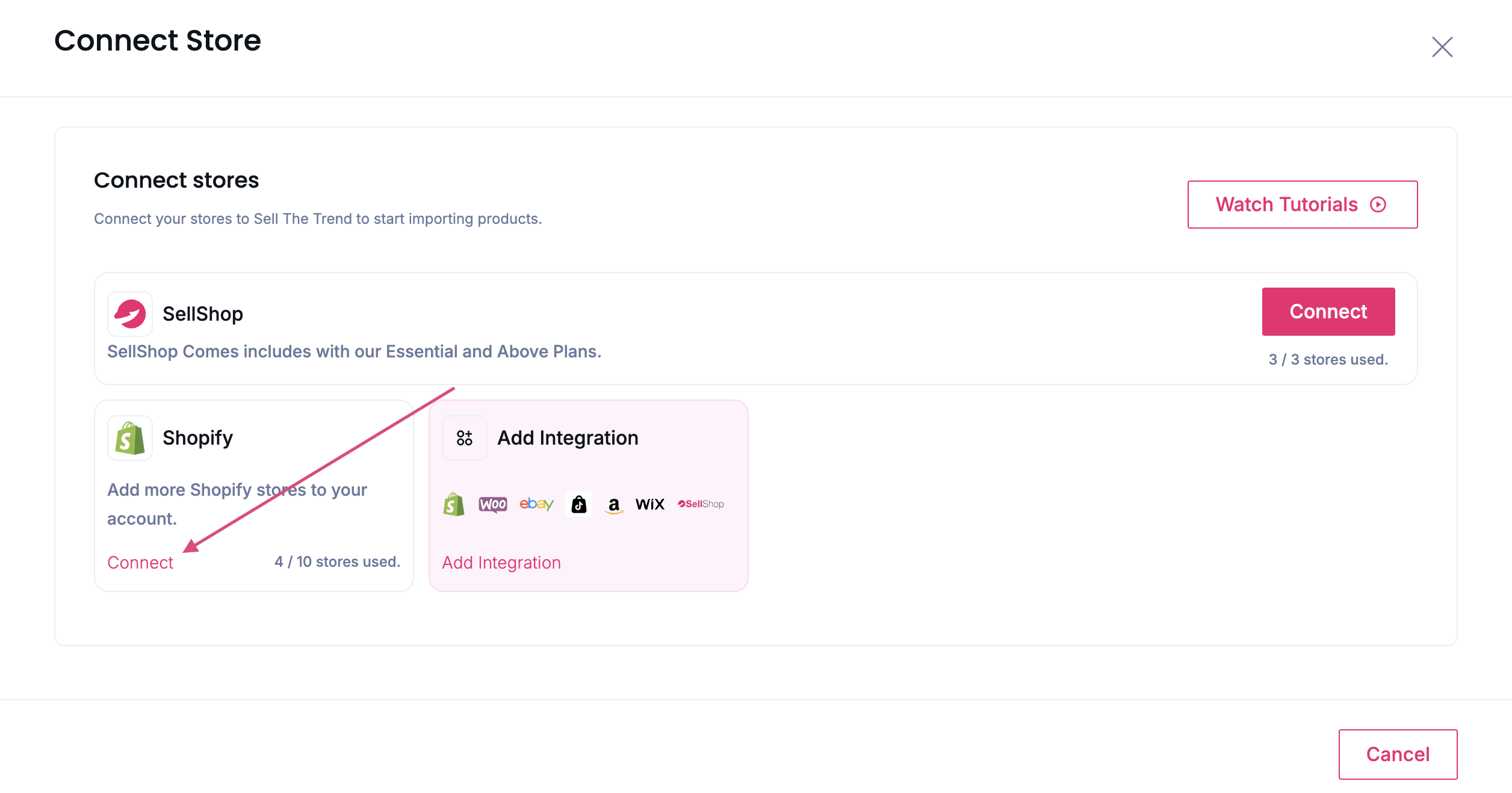Click the Add Integration grid-plus icon
The image size is (1512, 793).
(464, 438)
